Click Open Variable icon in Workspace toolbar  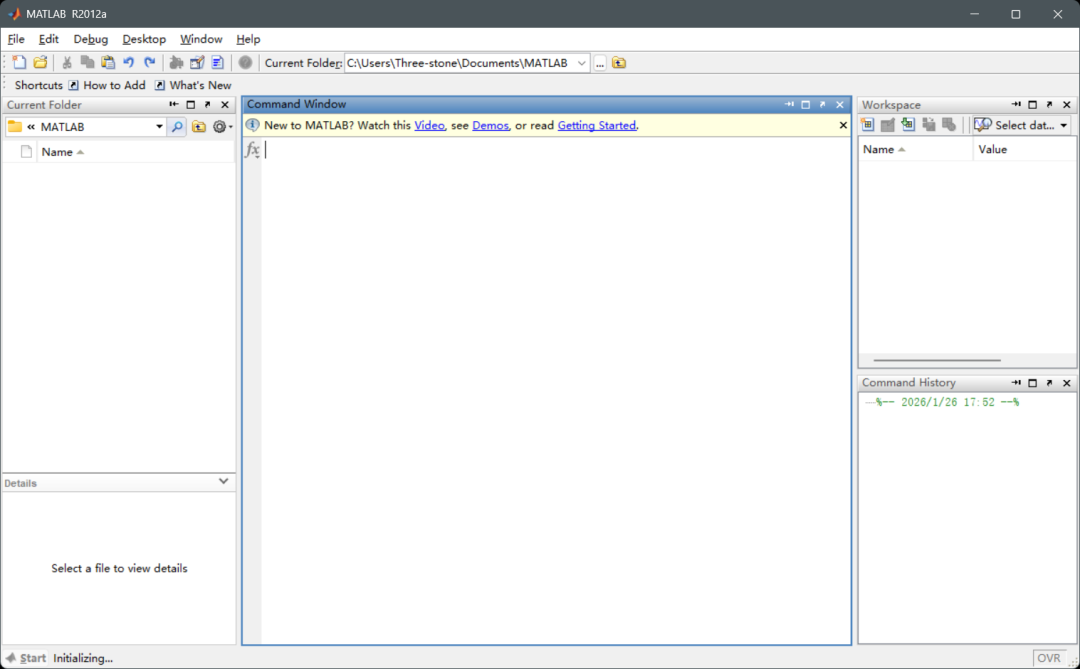888,125
